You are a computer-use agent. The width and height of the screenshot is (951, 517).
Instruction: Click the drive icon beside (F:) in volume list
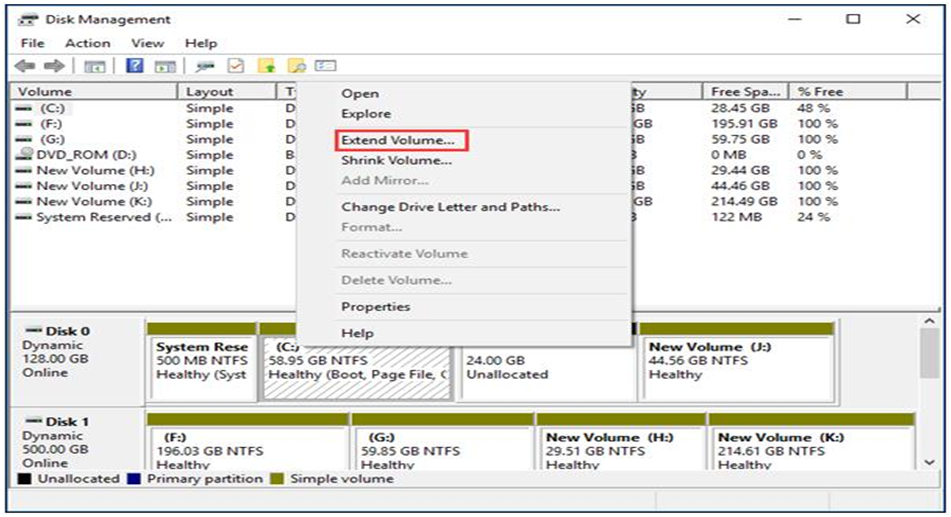point(24,124)
